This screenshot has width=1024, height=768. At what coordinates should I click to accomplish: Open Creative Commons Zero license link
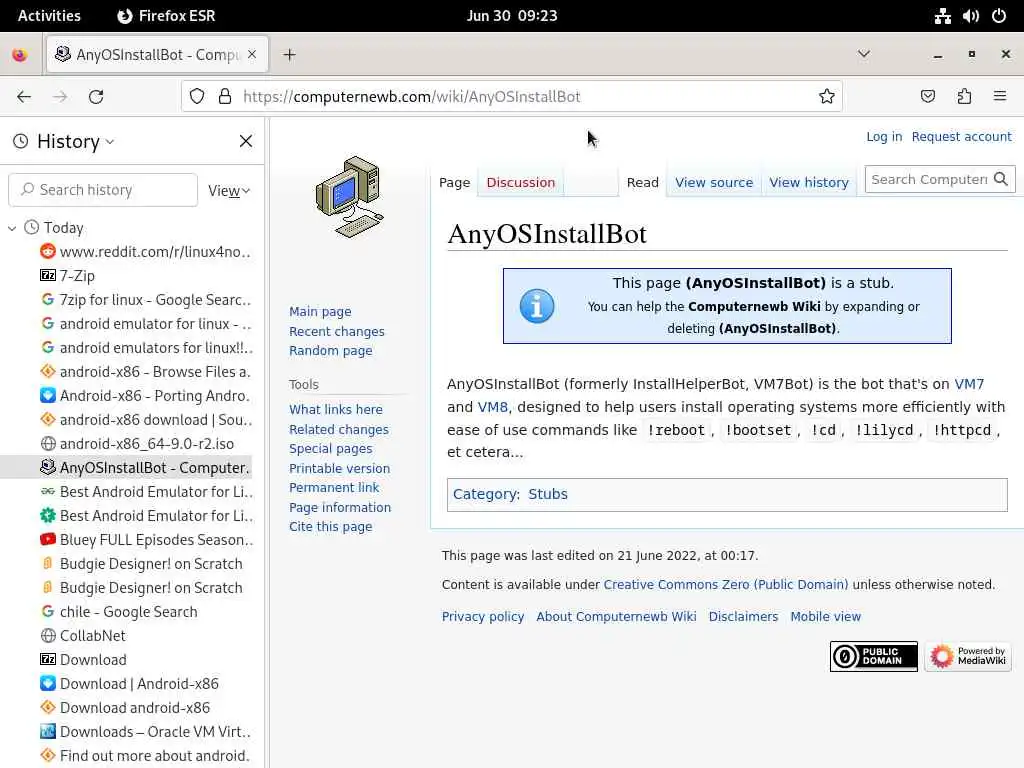(726, 584)
